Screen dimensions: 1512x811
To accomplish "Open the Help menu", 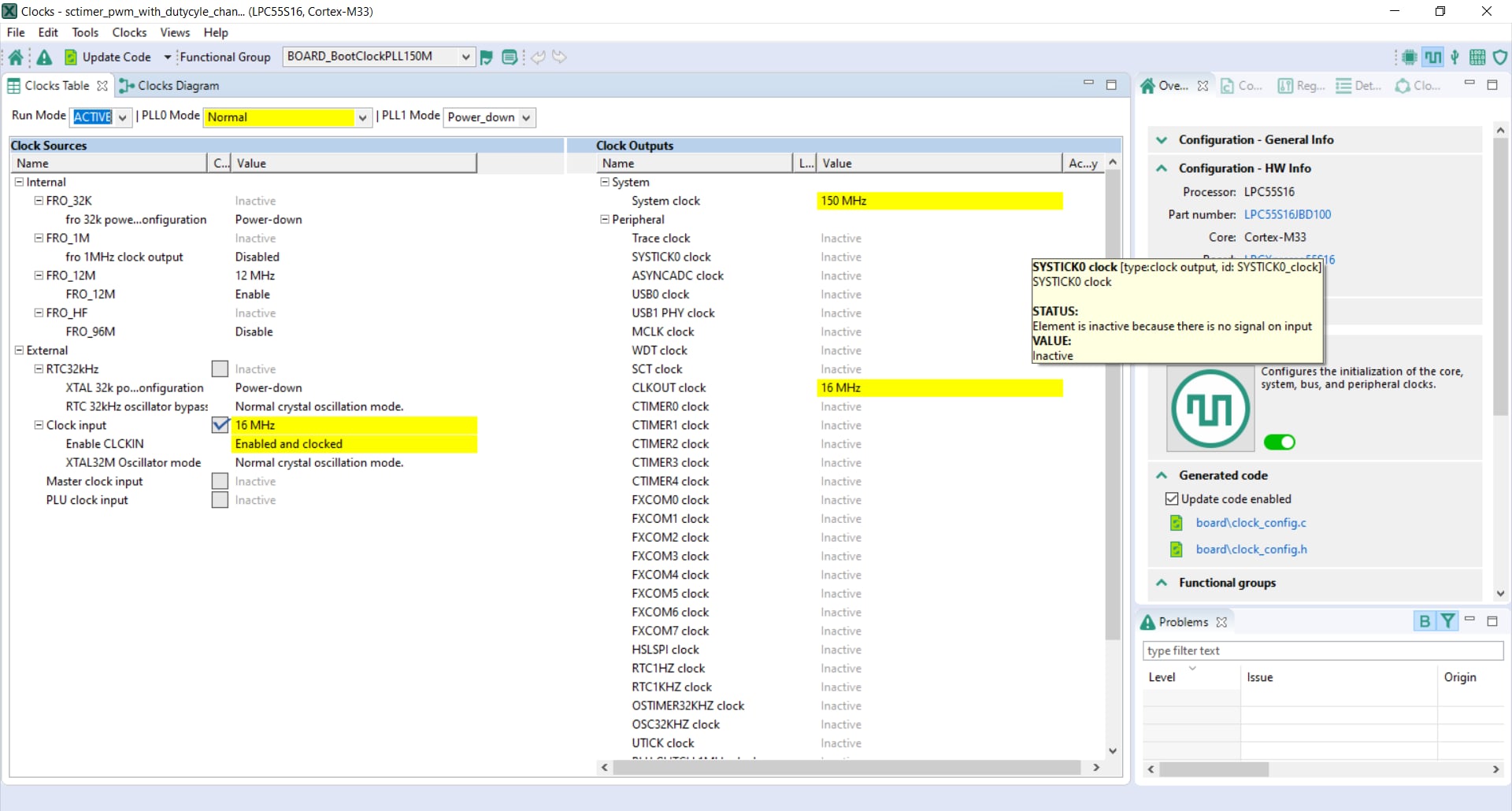I will (x=216, y=32).
